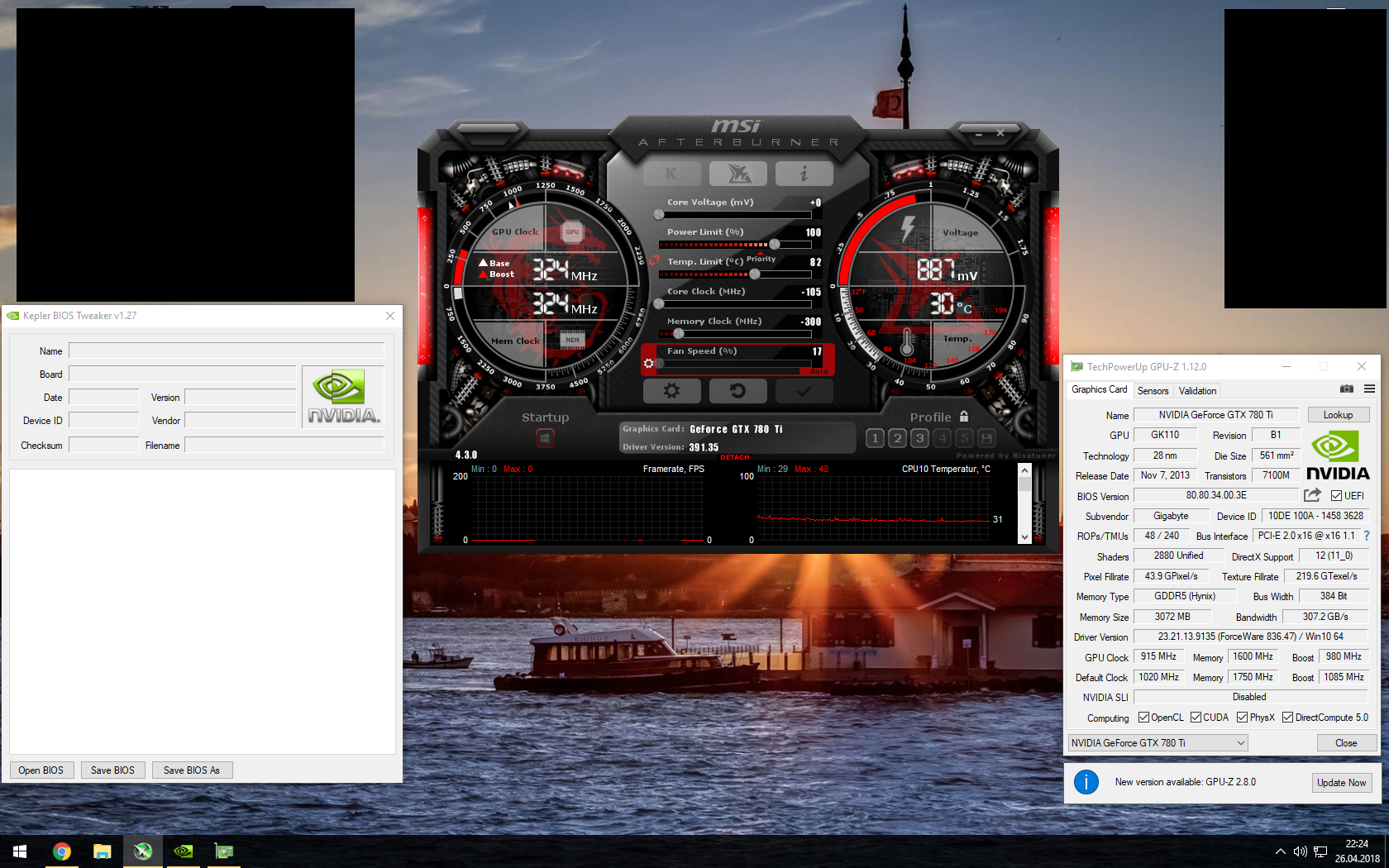Click DETACH on the Afterburner monitor graph
This screenshot has height=868, width=1389.
click(x=735, y=457)
